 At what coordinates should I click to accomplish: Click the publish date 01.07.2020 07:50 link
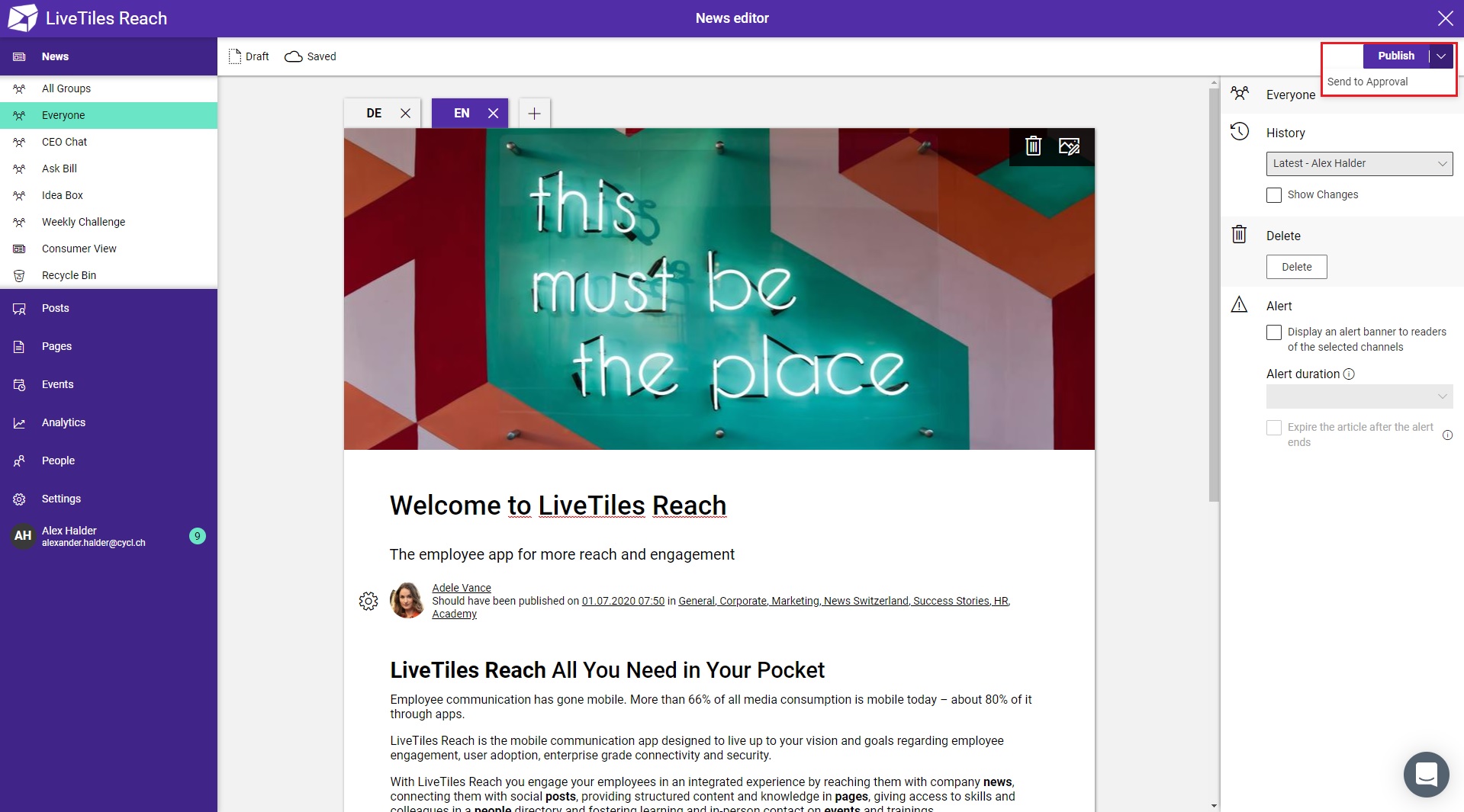[x=623, y=601]
